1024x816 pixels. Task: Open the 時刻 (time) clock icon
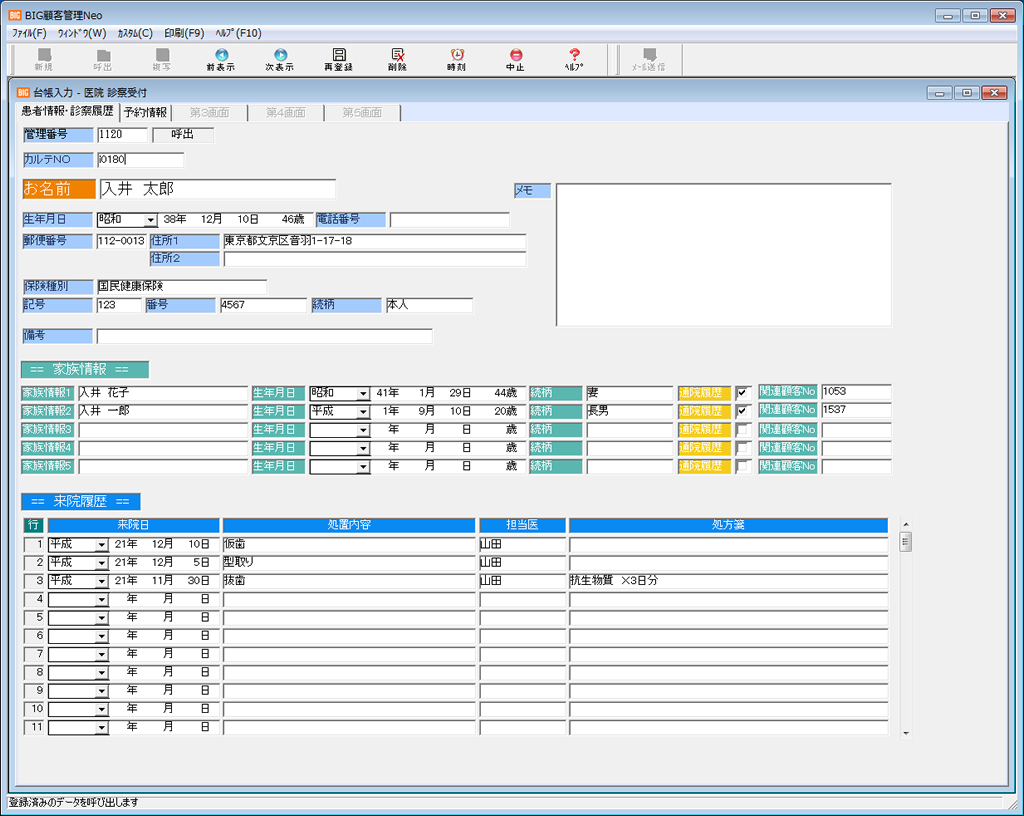point(456,56)
